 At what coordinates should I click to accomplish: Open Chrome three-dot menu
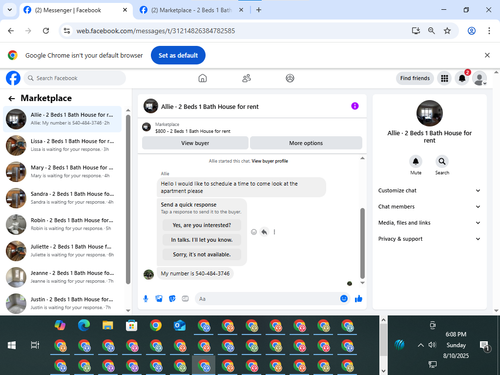(x=489, y=31)
